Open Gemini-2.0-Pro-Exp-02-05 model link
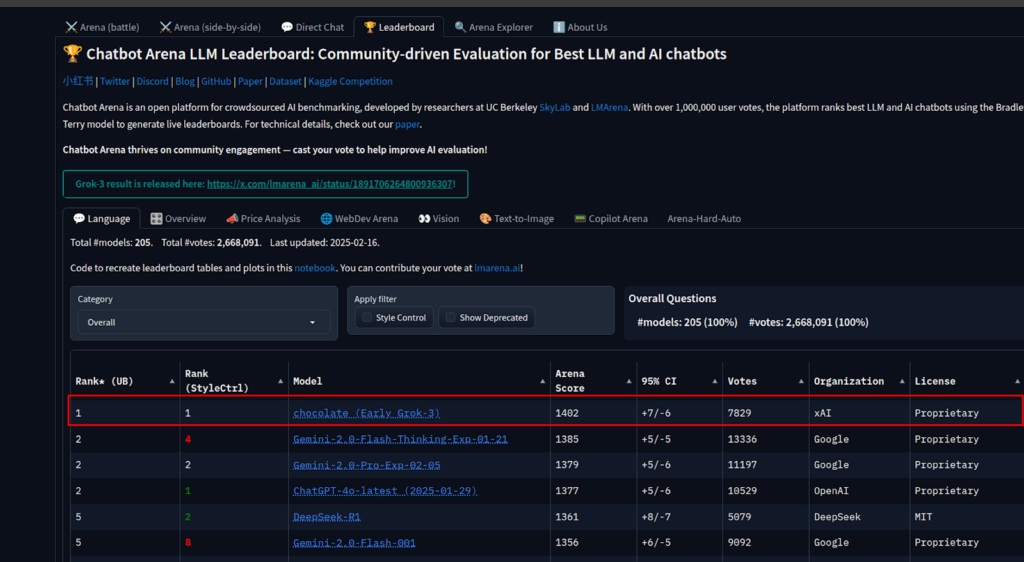1024x562 pixels. (x=366, y=465)
